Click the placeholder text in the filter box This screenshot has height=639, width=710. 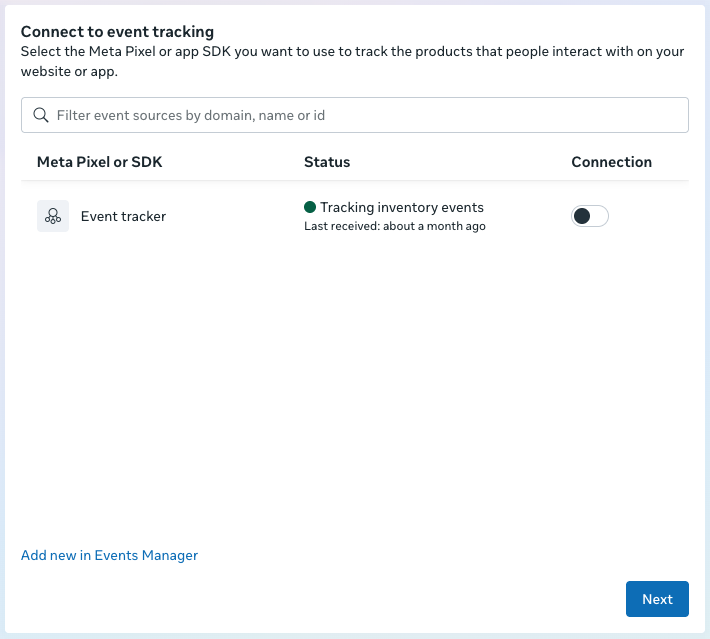click(190, 115)
